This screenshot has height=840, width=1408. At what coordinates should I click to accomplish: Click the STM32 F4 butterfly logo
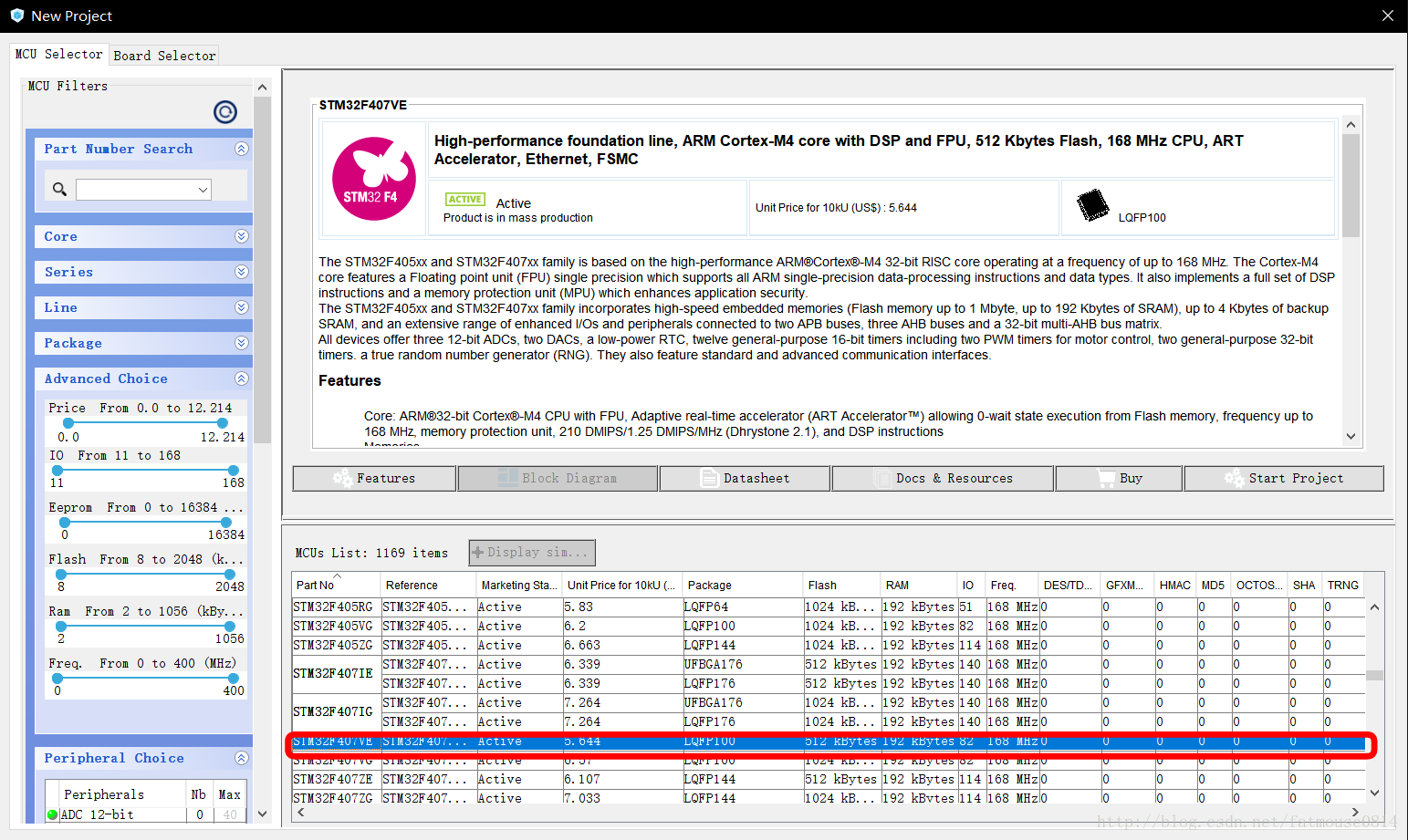(374, 179)
